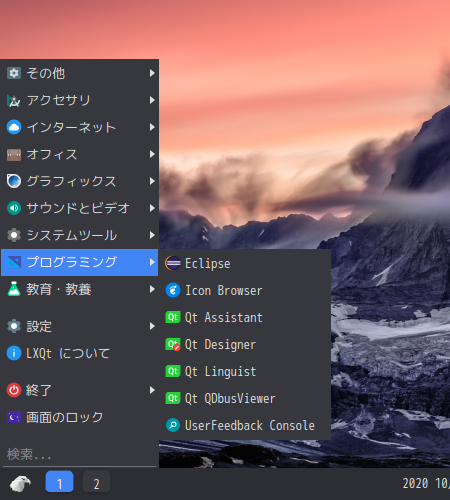450x500 pixels.
Task: Click the オフィス briefcase icon
Action: [x=14, y=154]
